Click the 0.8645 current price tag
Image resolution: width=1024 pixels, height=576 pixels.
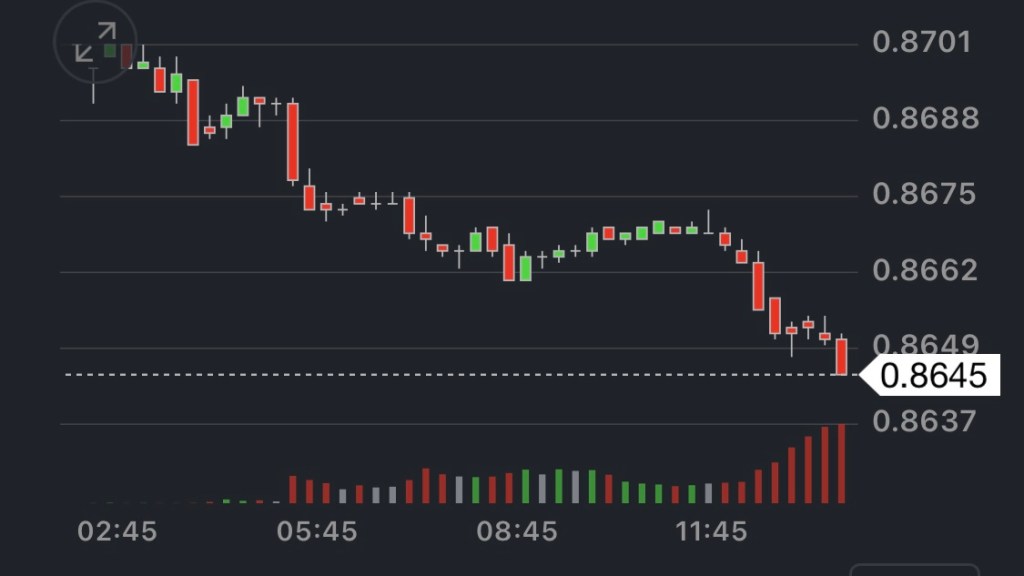point(934,375)
